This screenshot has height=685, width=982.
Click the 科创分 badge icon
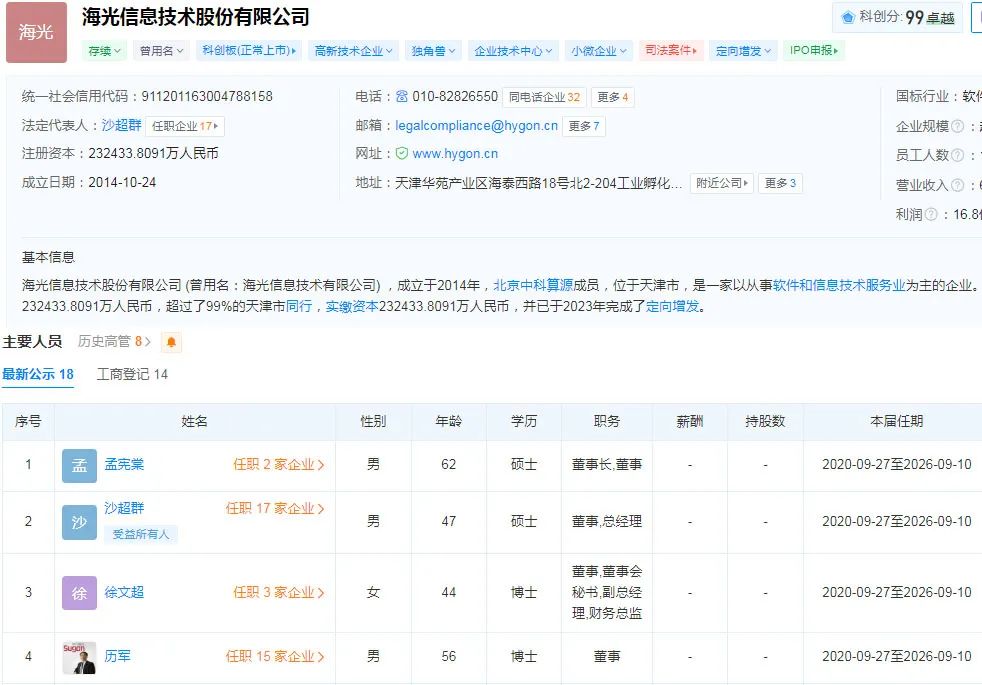pyautogui.click(x=848, y=18)
